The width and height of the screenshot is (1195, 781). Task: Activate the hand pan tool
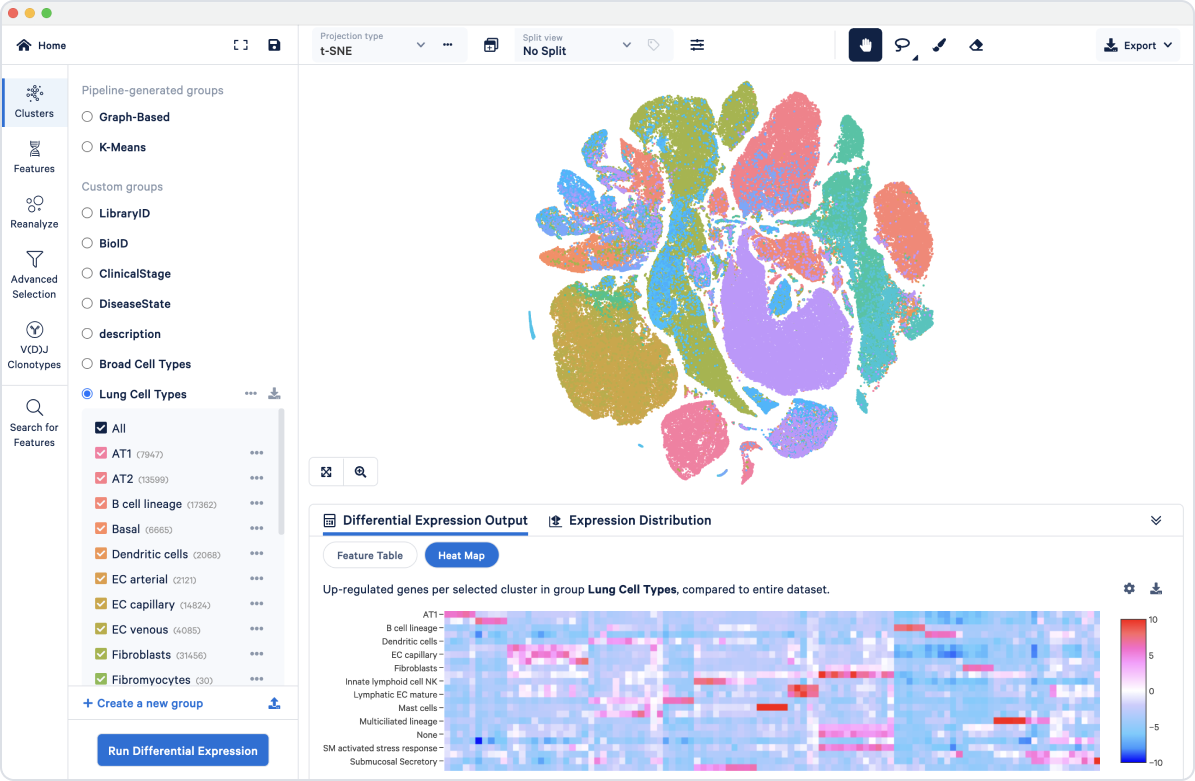865,45
